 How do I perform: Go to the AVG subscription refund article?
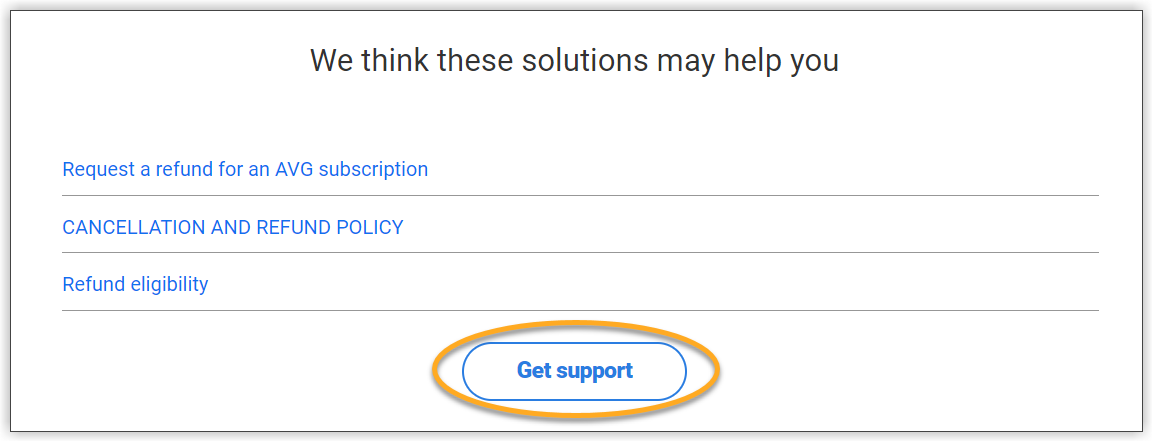pyautogui.click(x=245, y=169)
